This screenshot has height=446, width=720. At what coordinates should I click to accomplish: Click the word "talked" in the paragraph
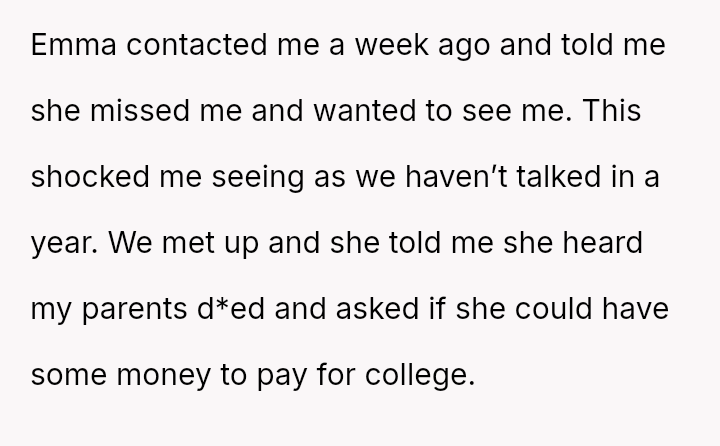[x=558, y=177]
